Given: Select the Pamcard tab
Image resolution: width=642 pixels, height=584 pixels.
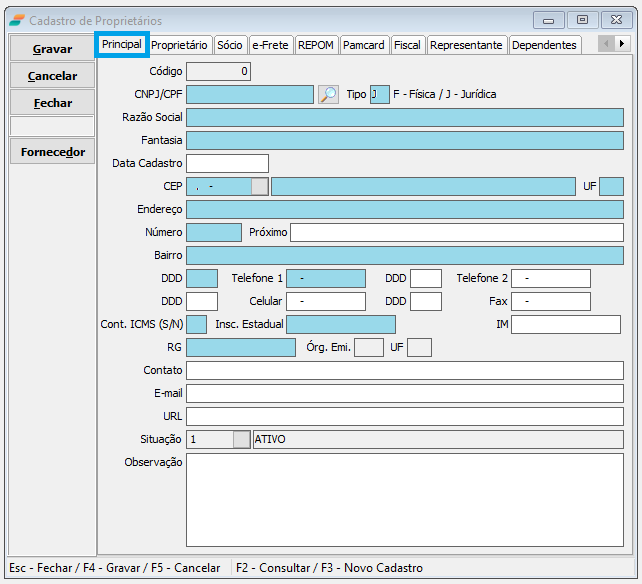Looking at the screenshot, I should (364, 45).
